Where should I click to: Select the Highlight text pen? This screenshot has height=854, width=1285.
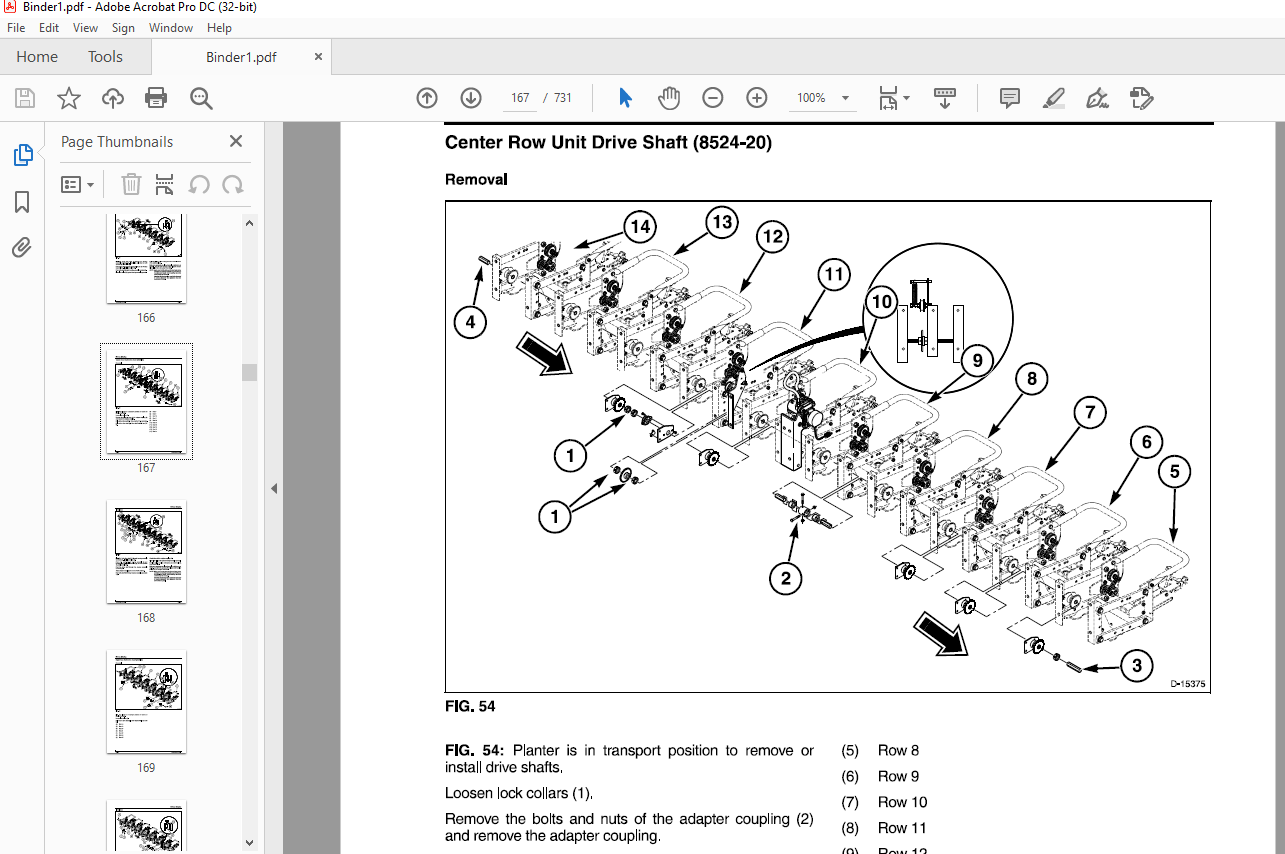point(1054,98)
